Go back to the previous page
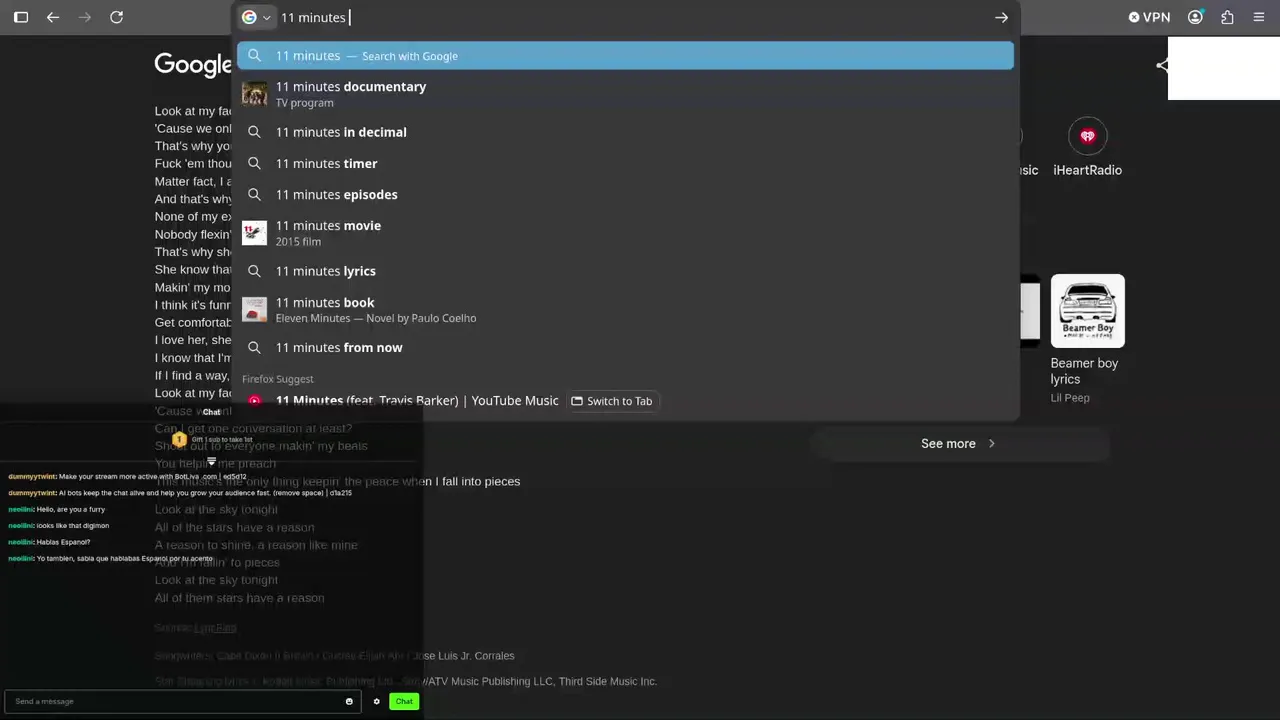 pos(53,17)
